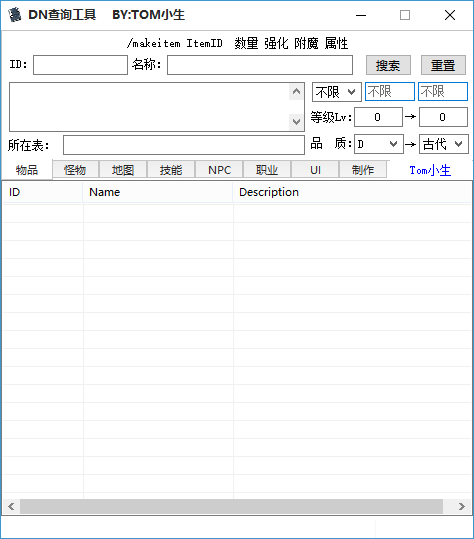Screen dimensions: 474x539
Task: Click the horizontal scrollbar track
Action: pos(231,506)
